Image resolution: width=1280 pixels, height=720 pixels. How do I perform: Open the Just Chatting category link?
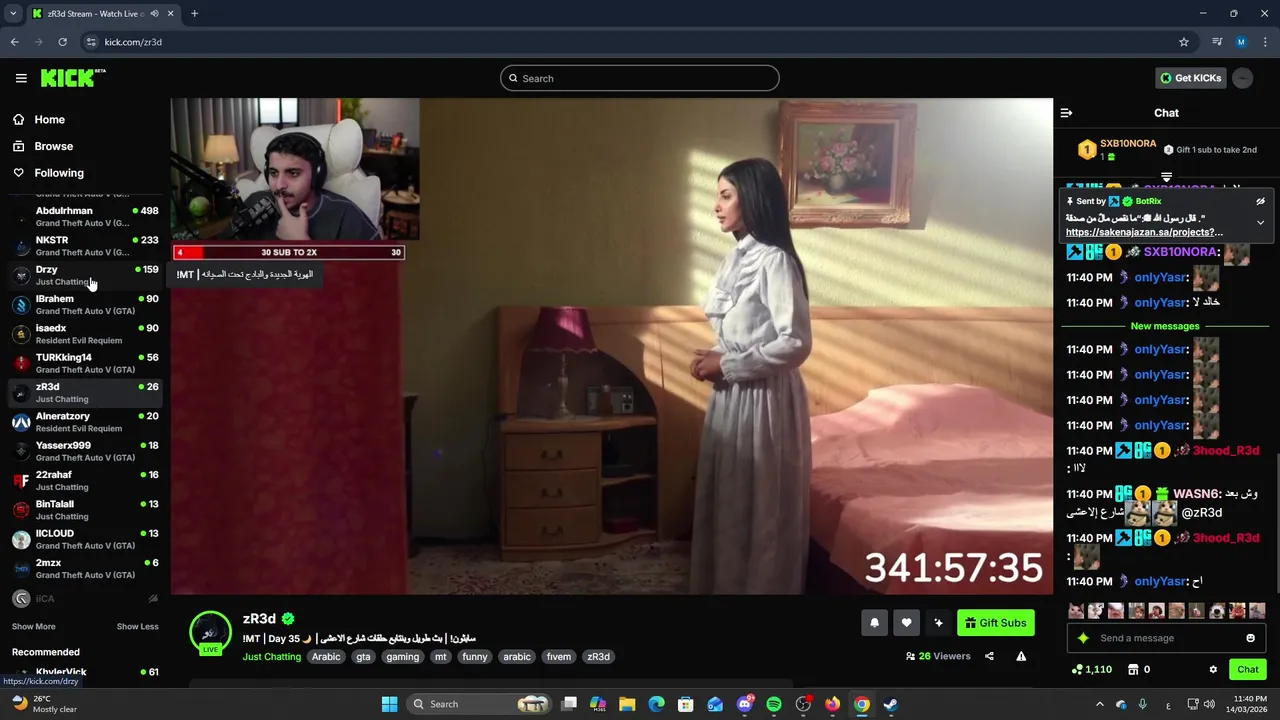[271, 657]
